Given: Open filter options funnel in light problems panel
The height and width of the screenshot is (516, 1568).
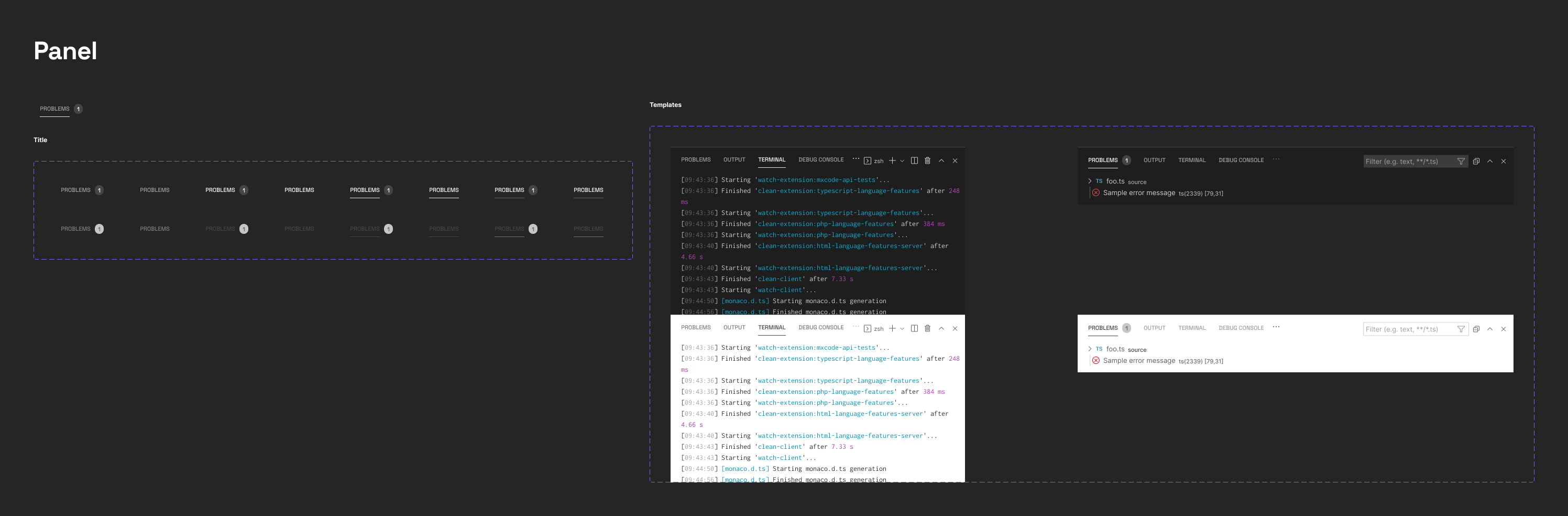Looking at the screenshot, I should [1461, 329].
